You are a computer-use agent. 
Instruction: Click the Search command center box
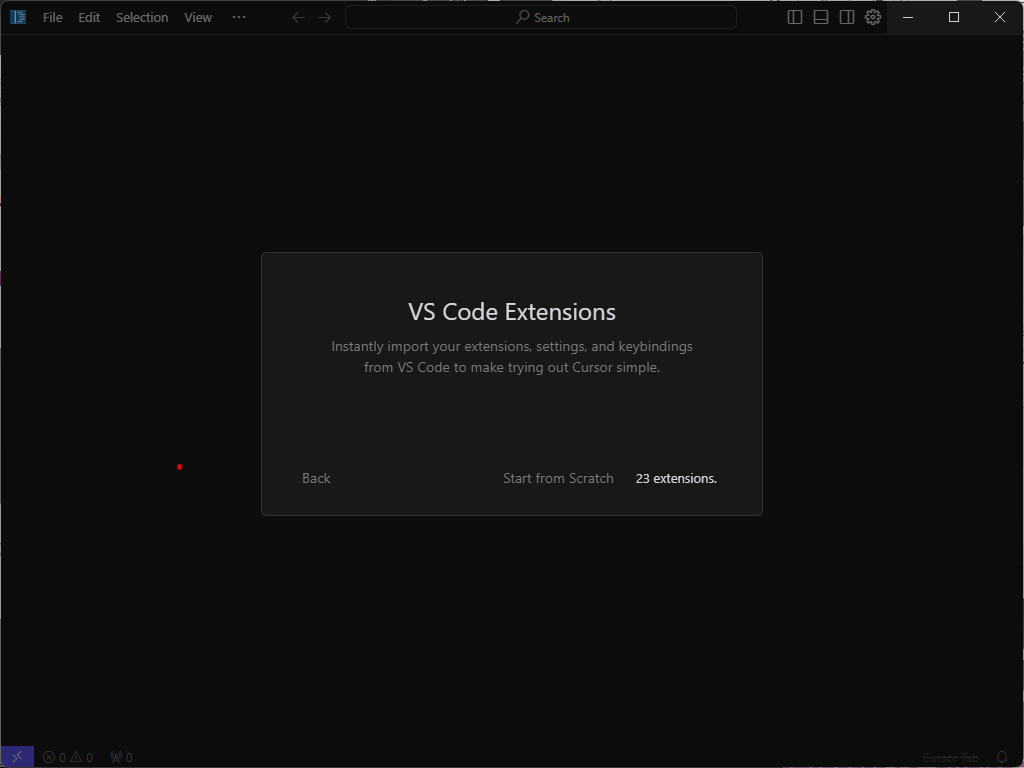pyautogui.click(x=541, y=18)
